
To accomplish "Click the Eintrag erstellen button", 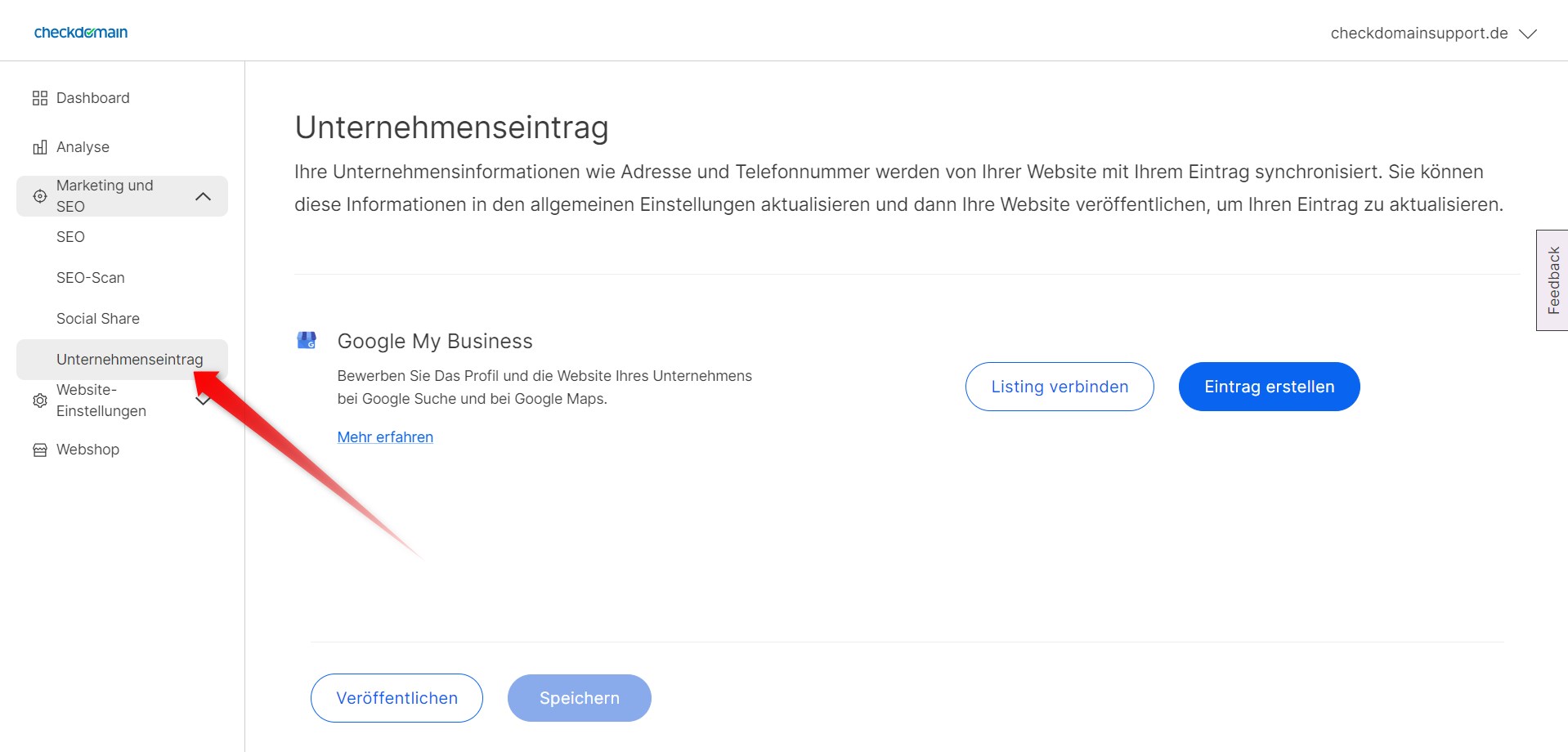I will click(1268, 386).
